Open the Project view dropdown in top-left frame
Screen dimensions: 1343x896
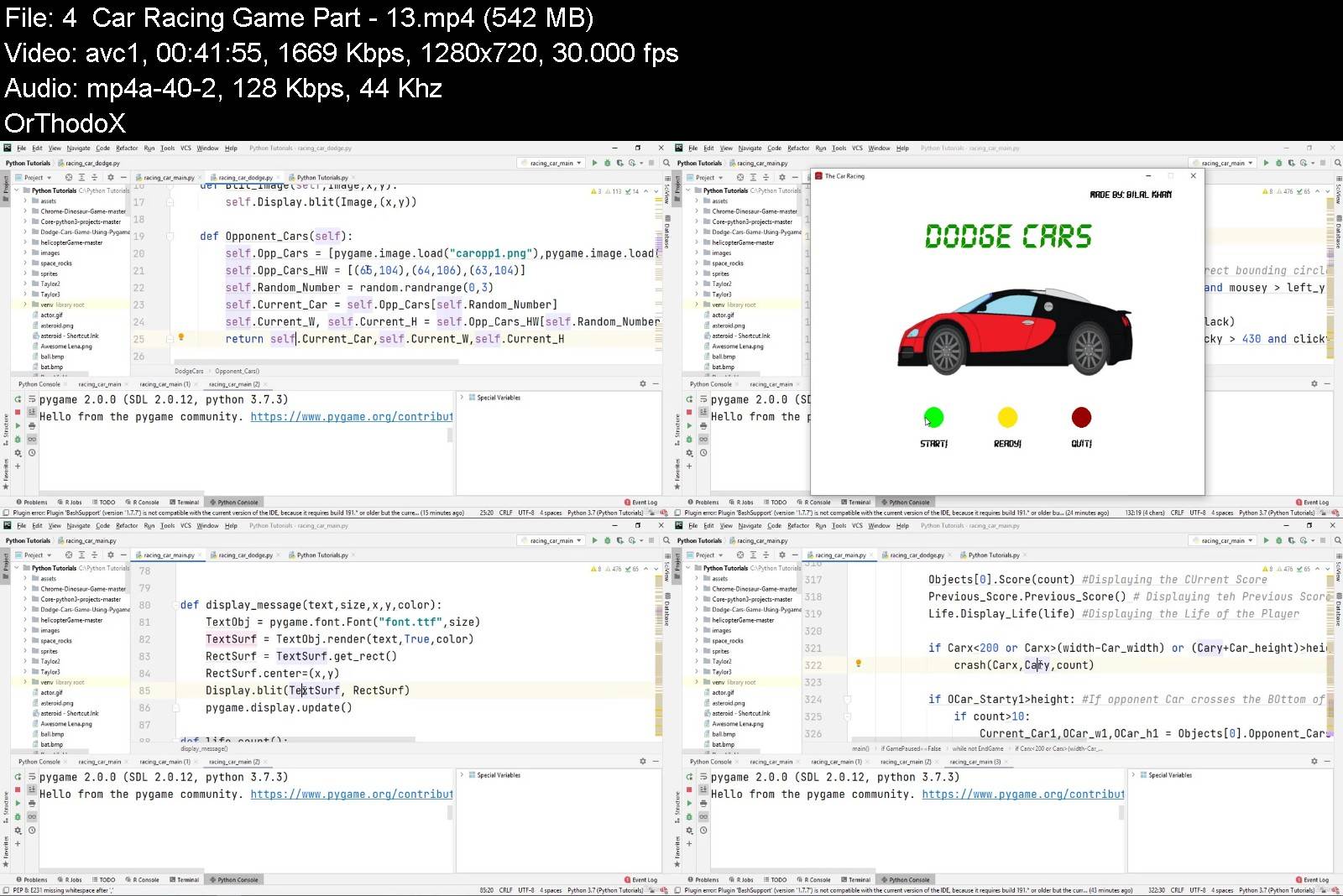tap(34, 177)
